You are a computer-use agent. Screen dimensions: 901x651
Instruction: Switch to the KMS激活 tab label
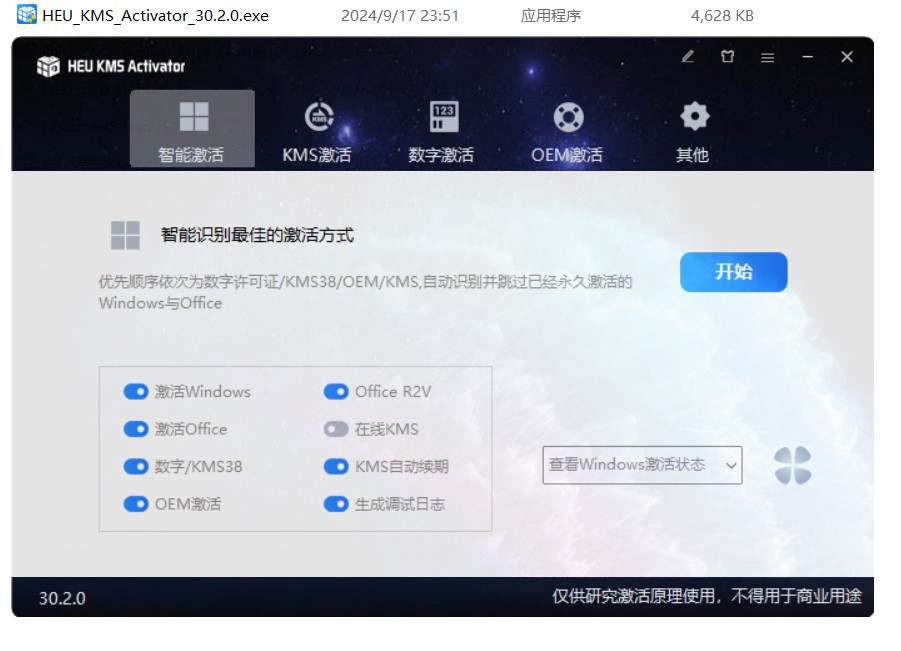coord(317,155)
